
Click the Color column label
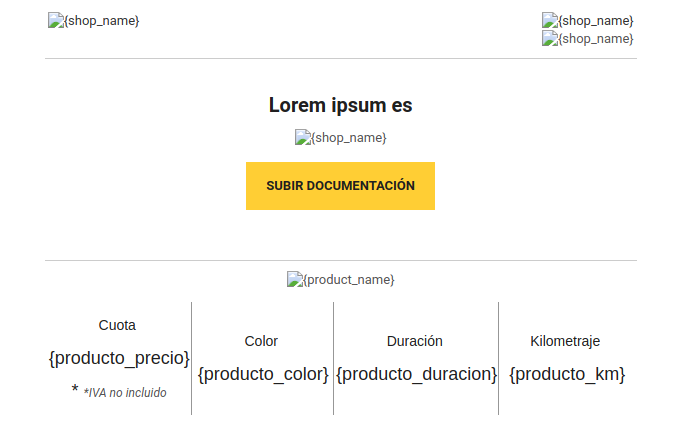(x=261, y=341)
